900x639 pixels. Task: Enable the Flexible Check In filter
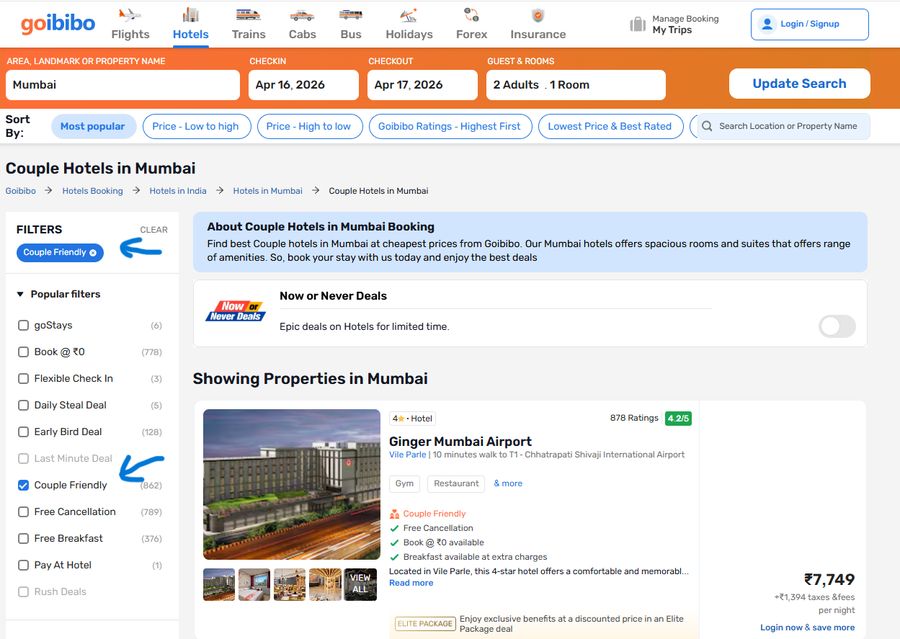(x=24, y=379)
